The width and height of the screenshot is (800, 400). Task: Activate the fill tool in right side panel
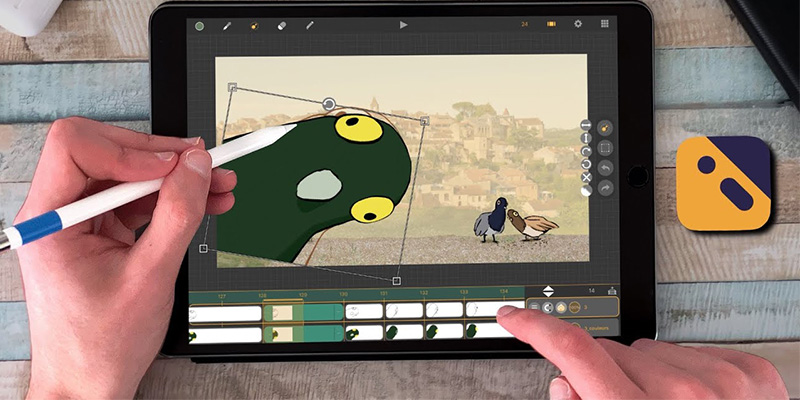point(605,128)
